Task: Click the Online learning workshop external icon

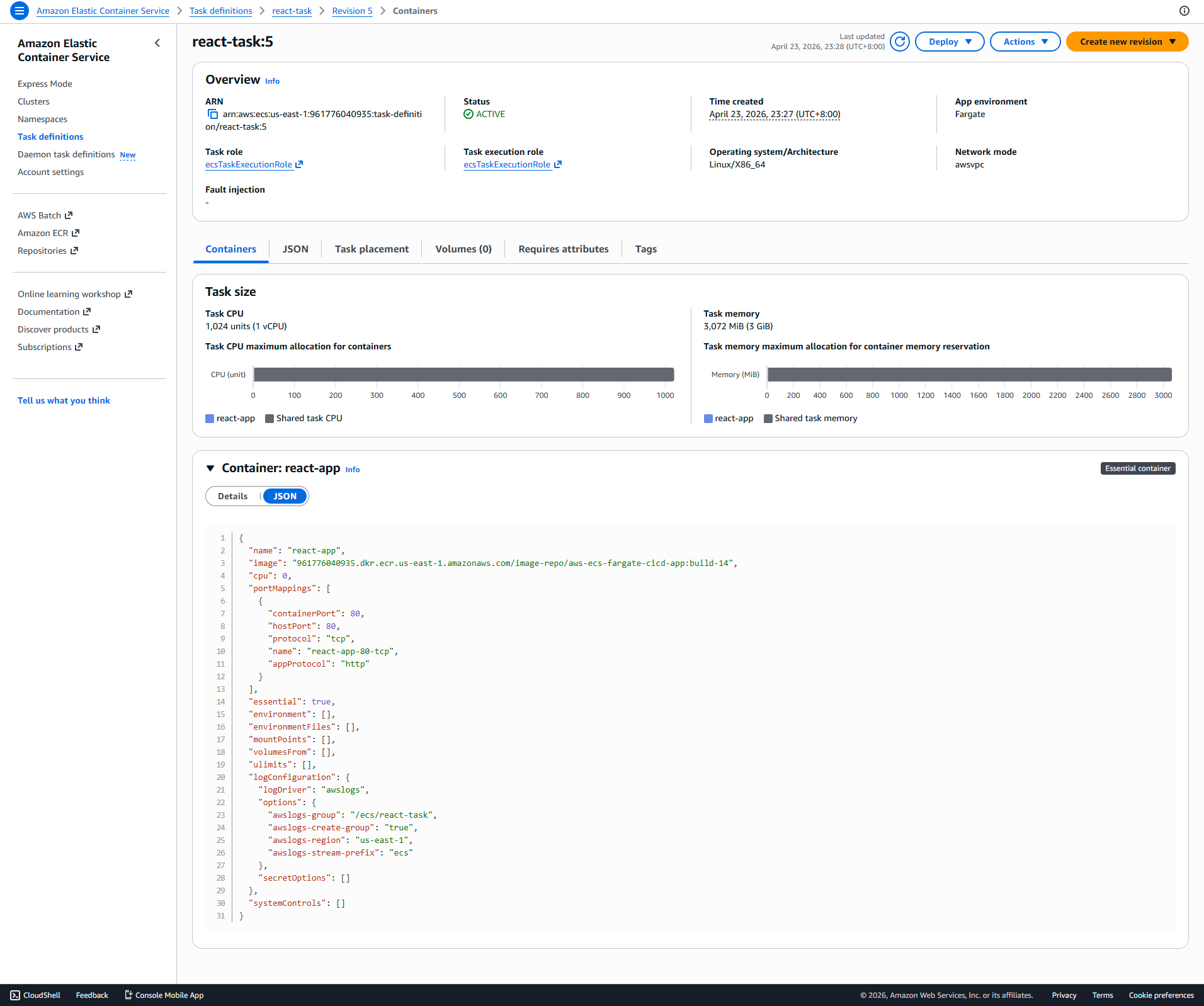Action: point(128,294)
